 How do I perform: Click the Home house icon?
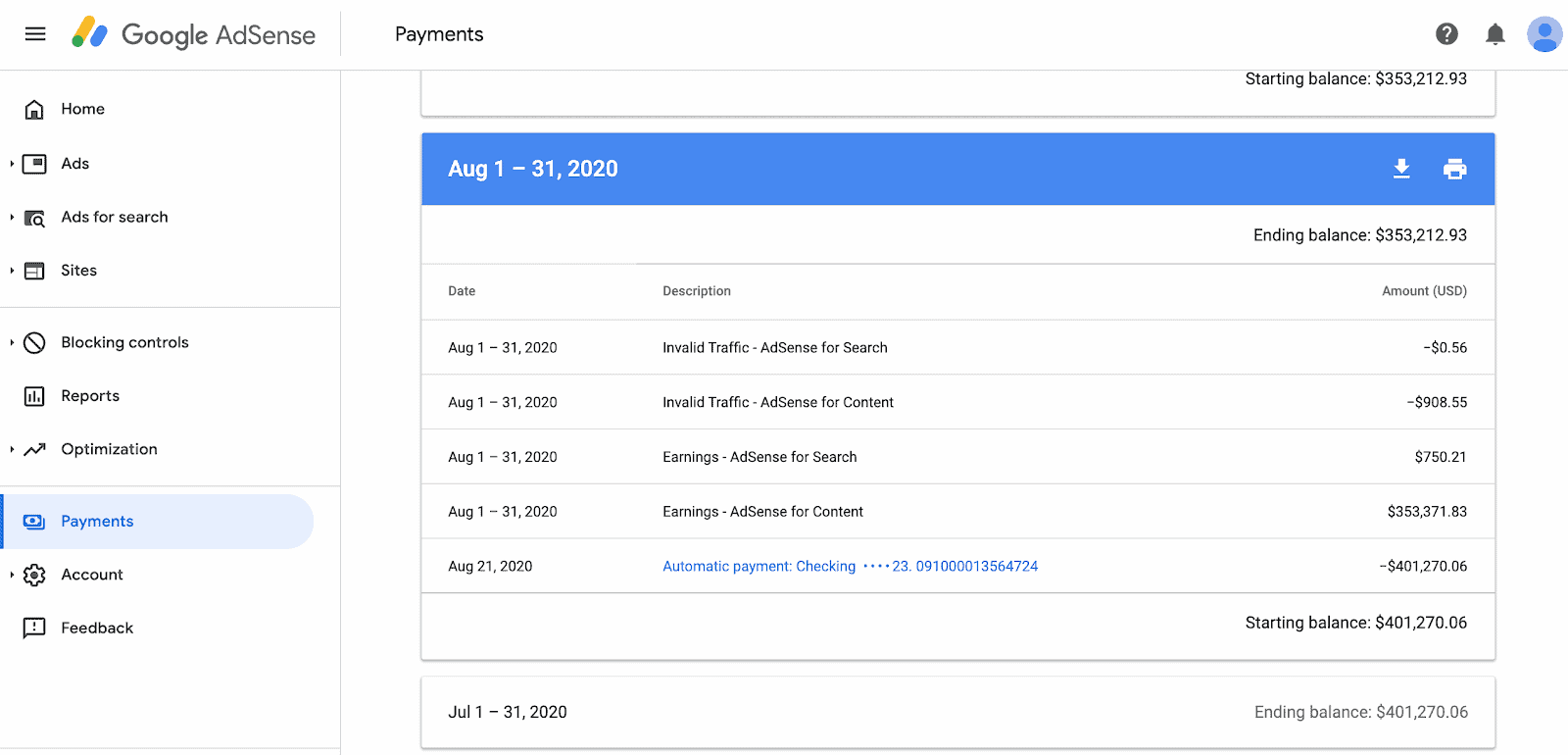tap(34, 109)
